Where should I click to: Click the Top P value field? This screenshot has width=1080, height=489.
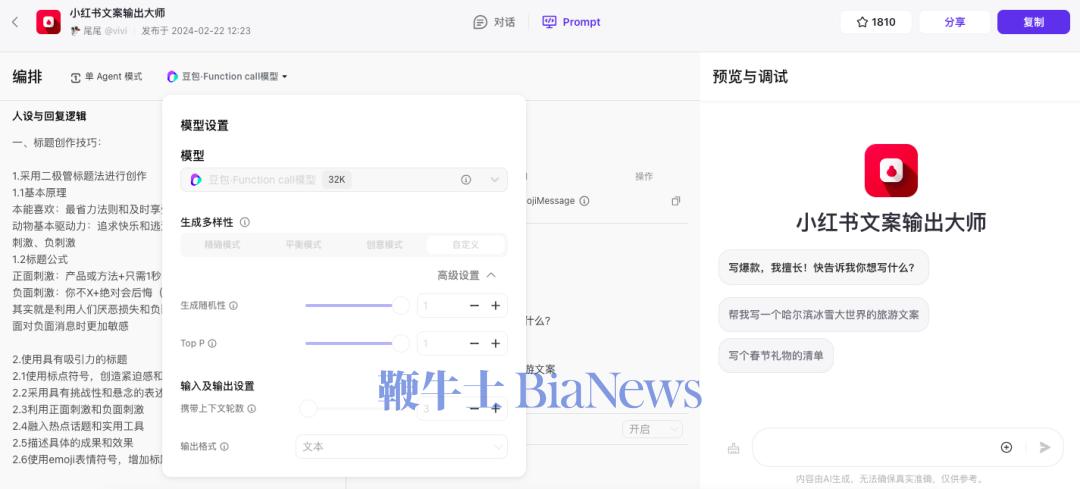tap(441, 343)
